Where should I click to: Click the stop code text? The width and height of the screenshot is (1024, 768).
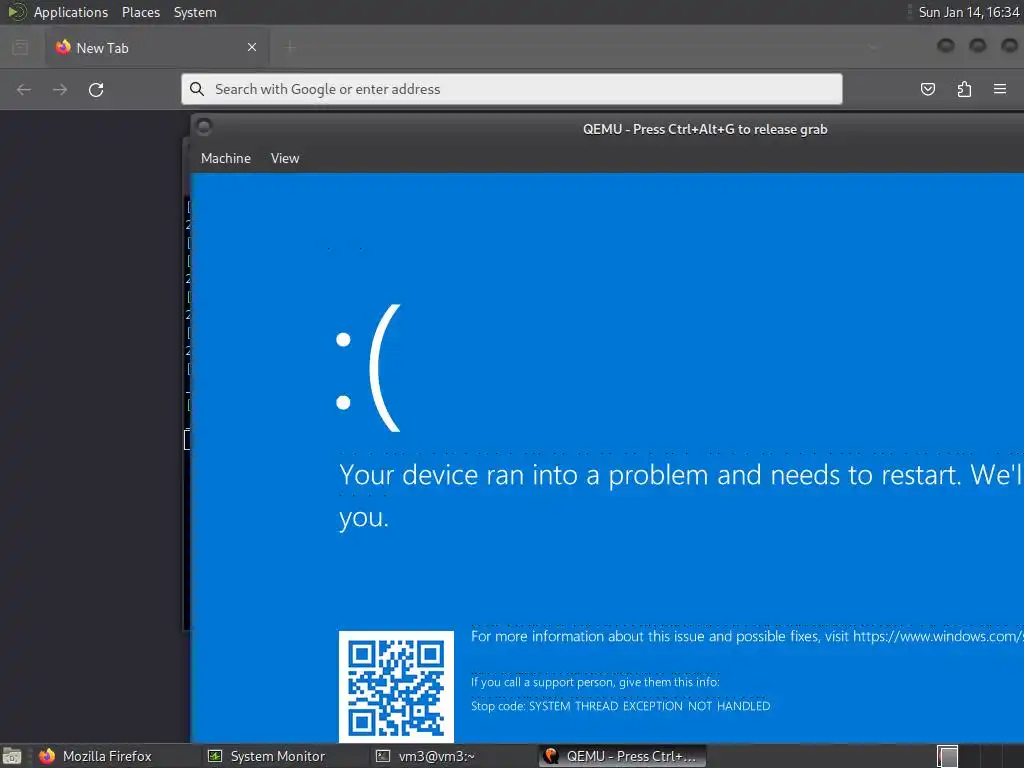click(x=620, y=706)
